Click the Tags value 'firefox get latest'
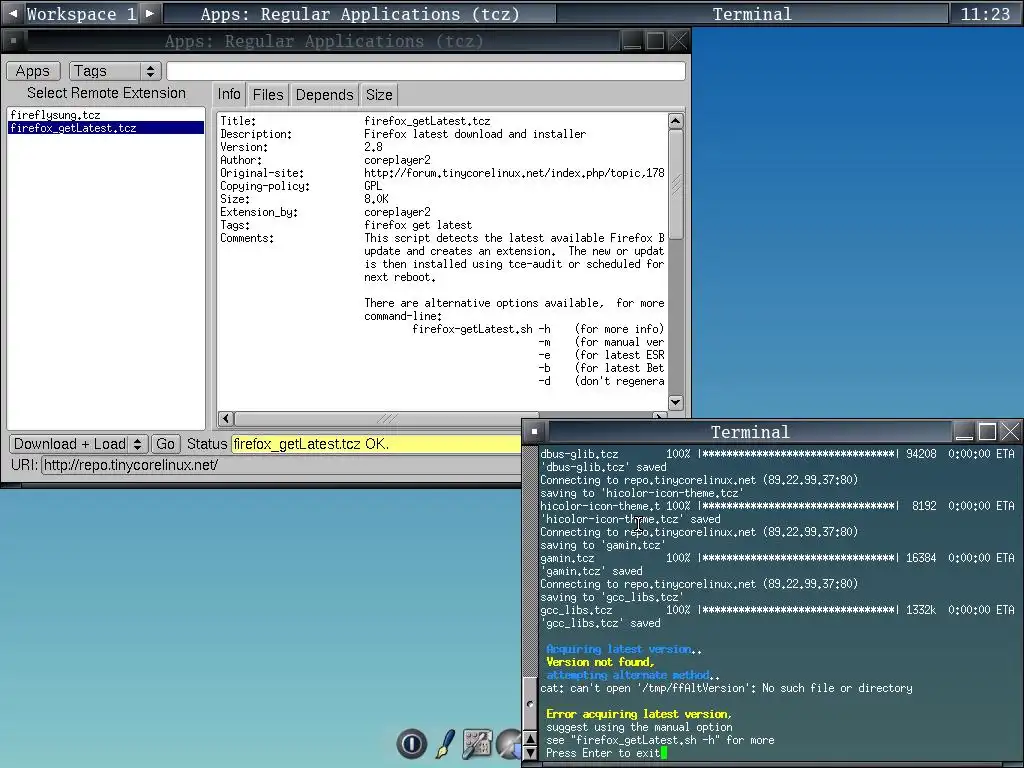The width and height of the screenshot is (1024, 768). 418,225
